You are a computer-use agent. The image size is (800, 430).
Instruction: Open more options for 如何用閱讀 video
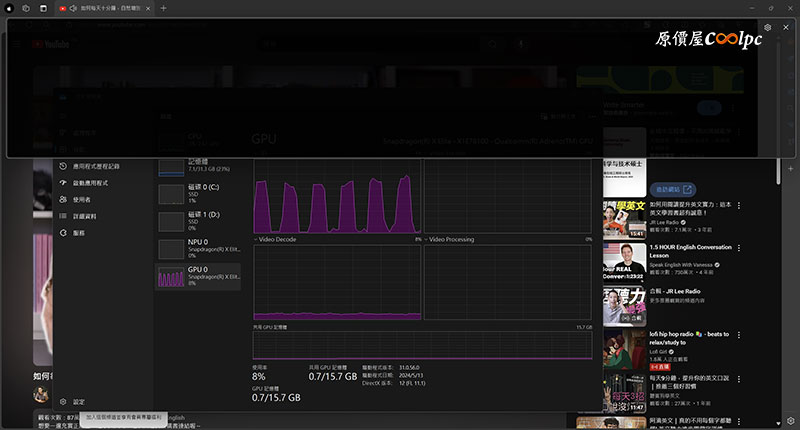coord(739,205)
